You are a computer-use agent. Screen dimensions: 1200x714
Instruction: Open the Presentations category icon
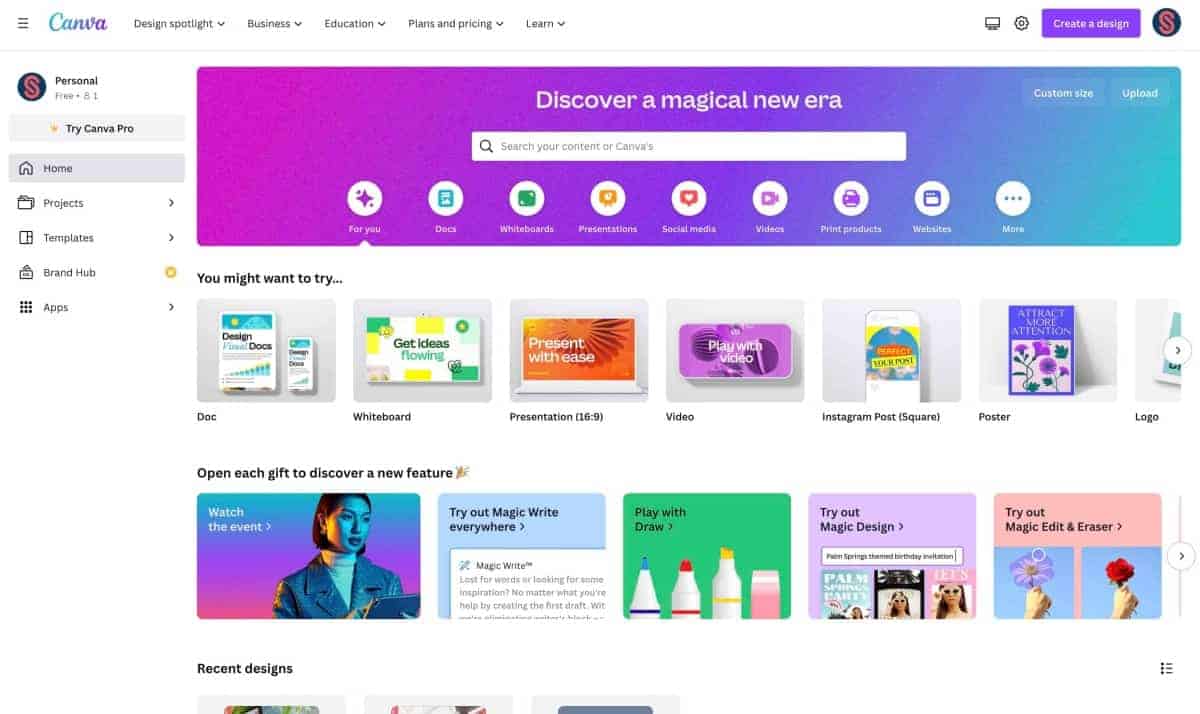tap(608, 198)
